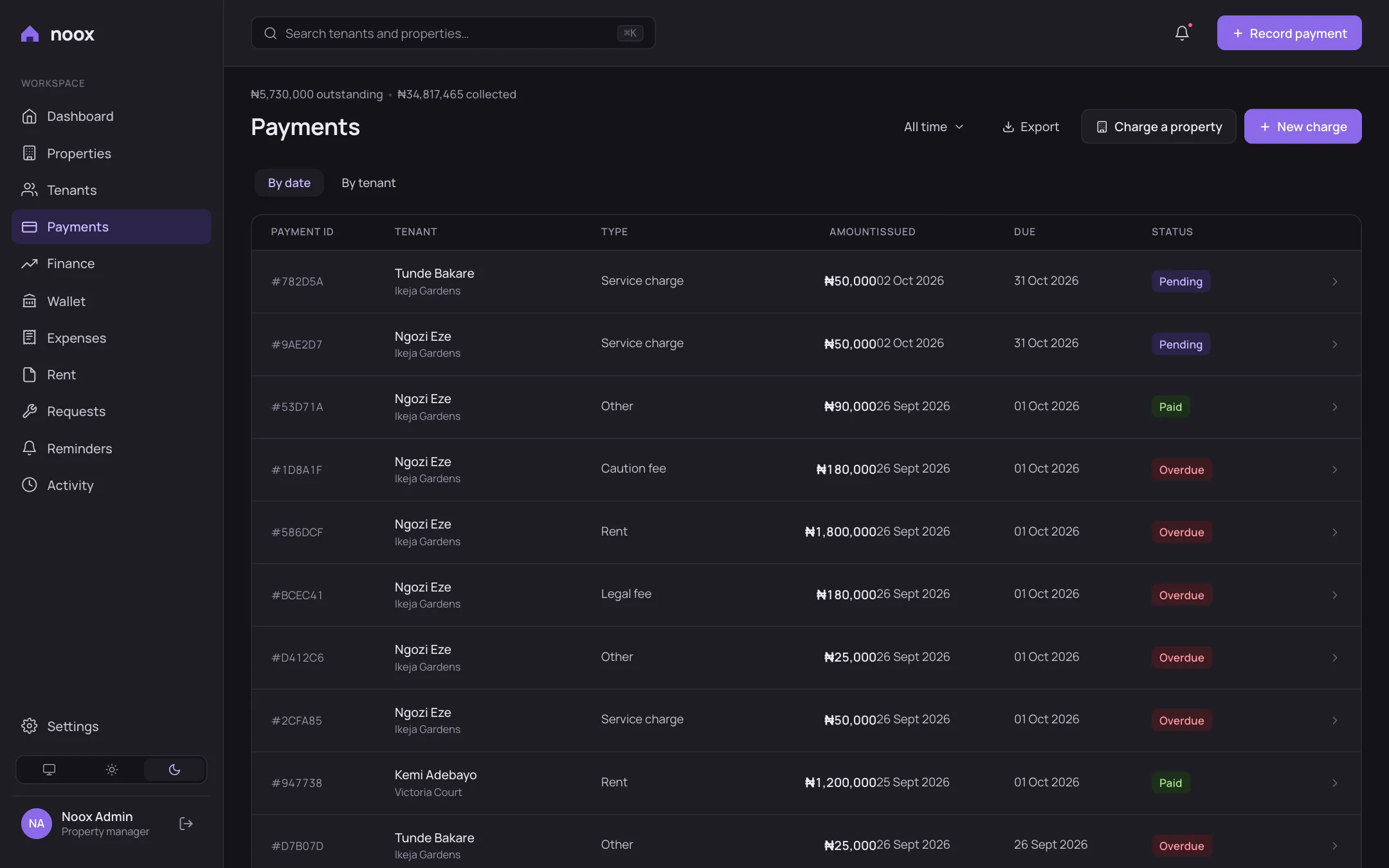Switch to system theme monitor icon
This screenshot has height=868, width=1389.
(x=49, y=770)
